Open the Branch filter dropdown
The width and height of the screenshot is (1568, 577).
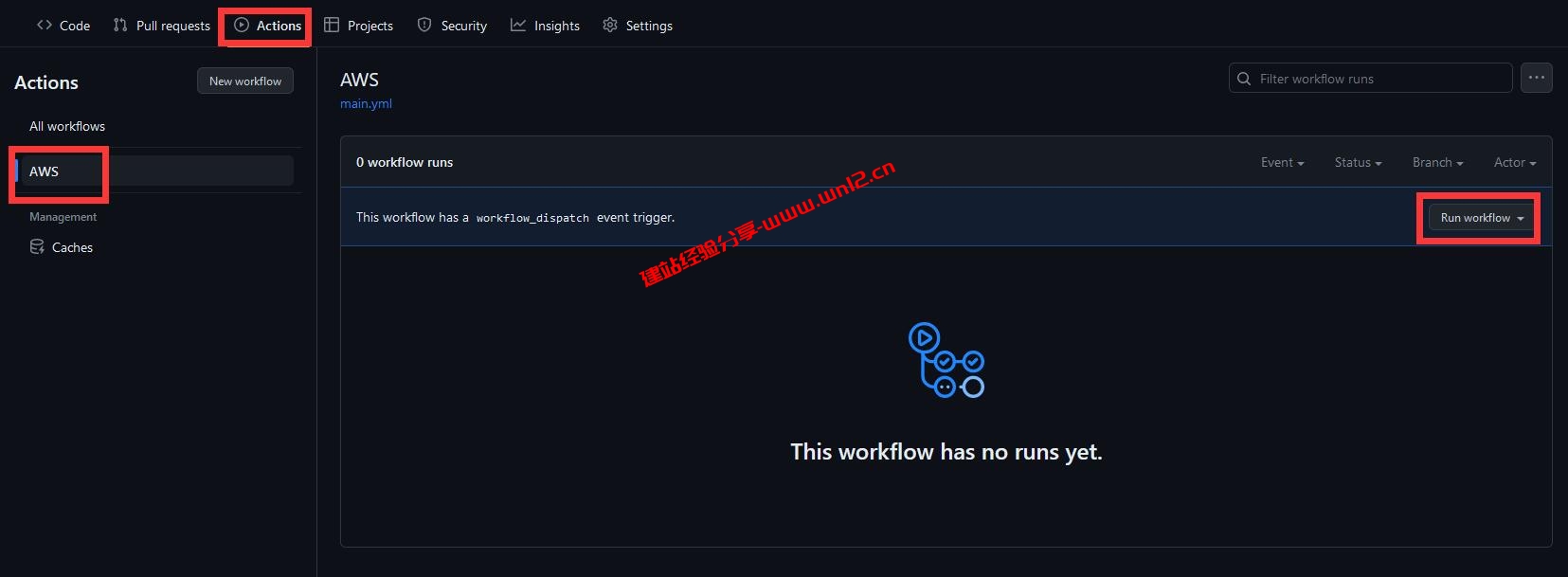coord(1437,163)
